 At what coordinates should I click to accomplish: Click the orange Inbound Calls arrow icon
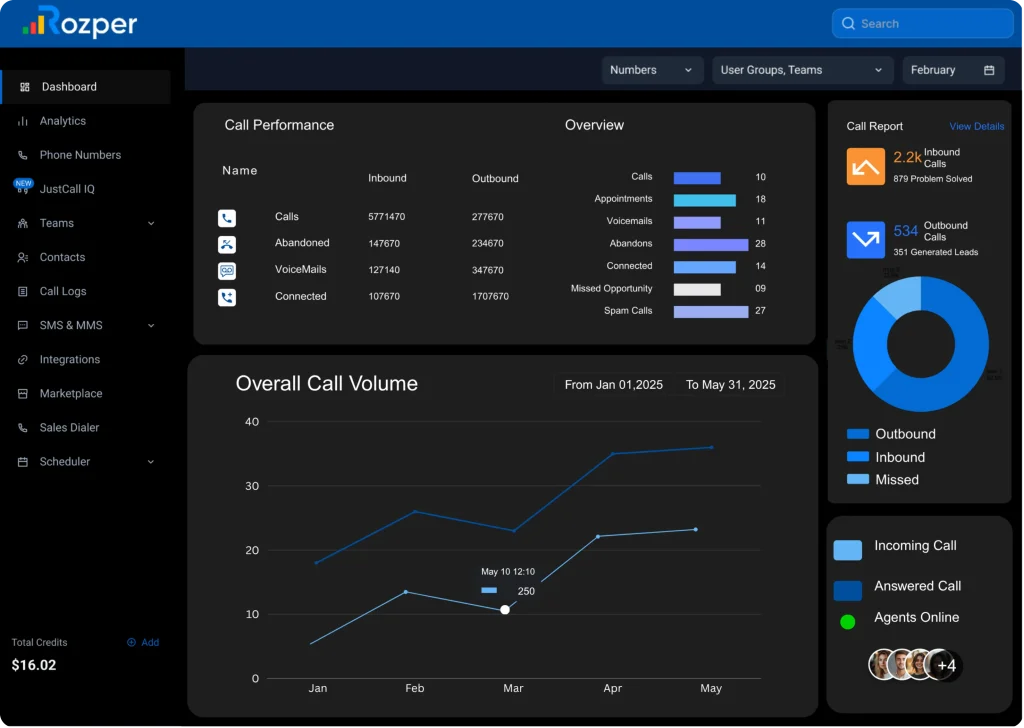(x=865, y=166)
